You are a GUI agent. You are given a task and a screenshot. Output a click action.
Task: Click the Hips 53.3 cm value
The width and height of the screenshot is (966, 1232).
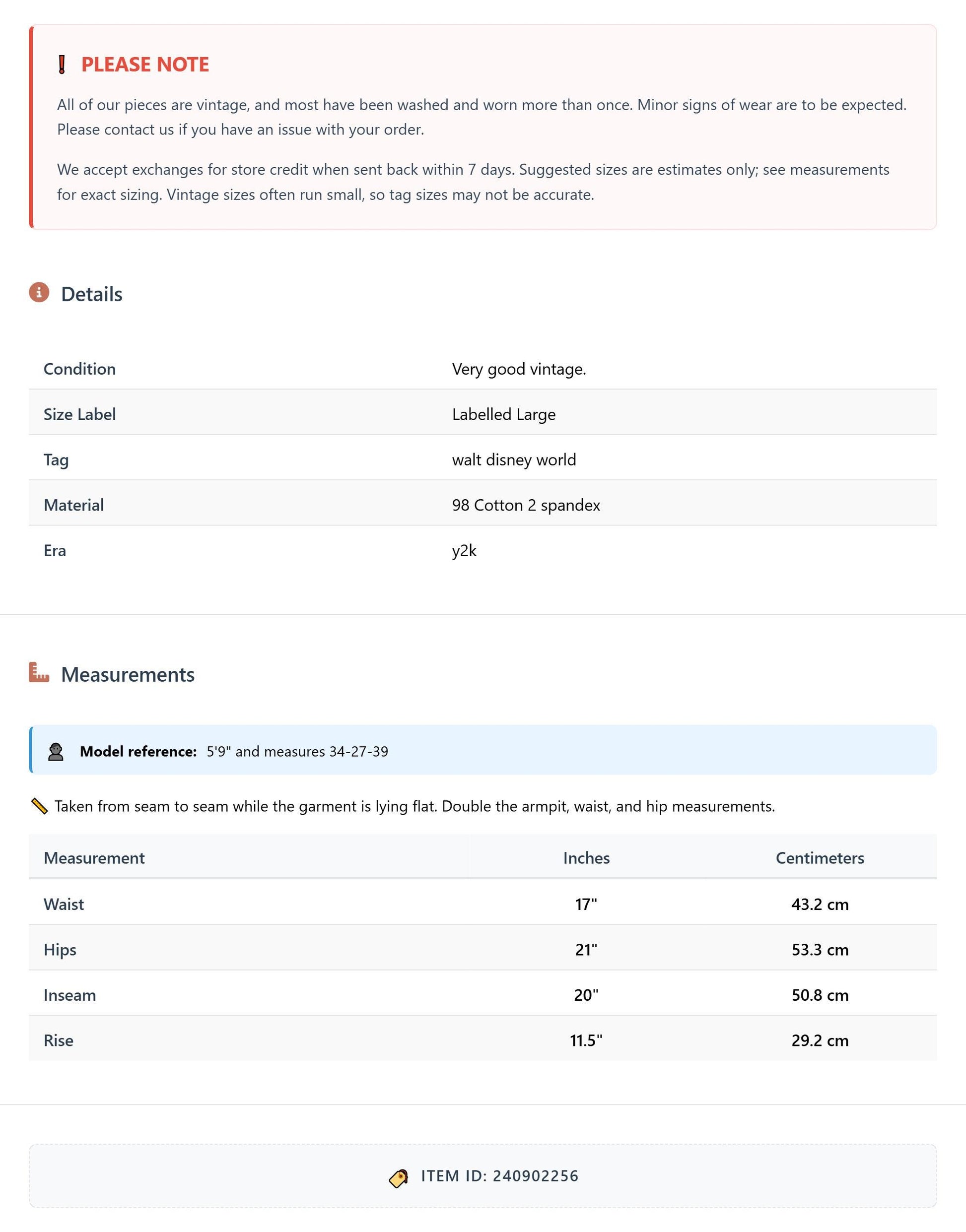820,949
